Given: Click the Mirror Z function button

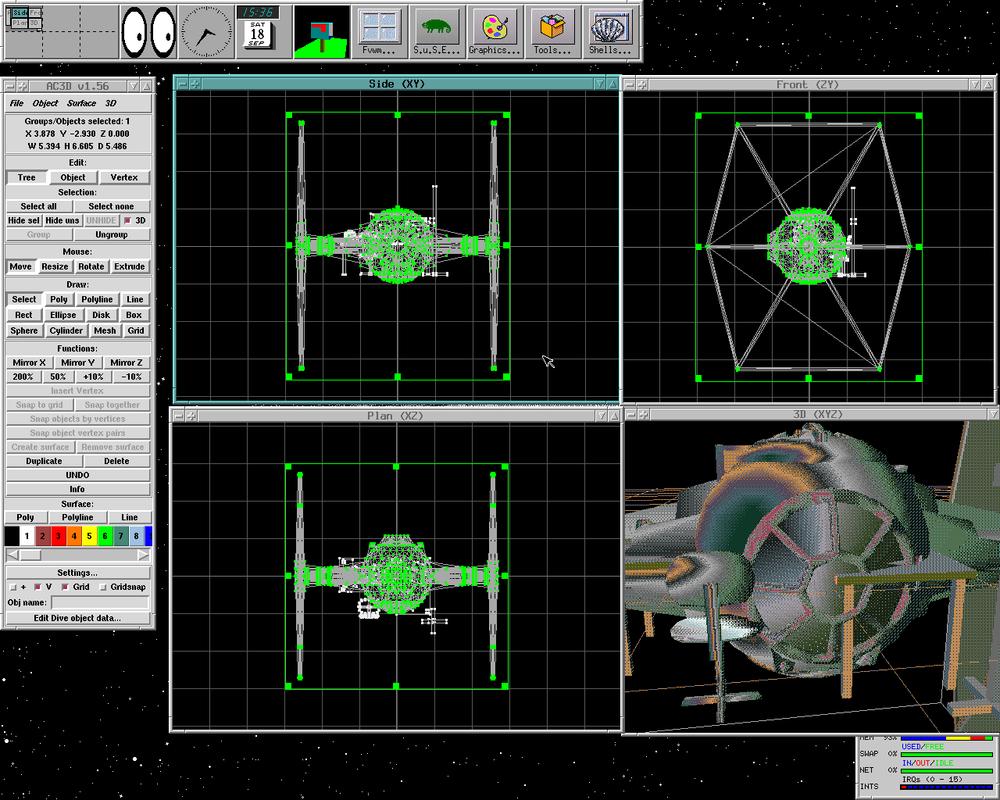Looking at the screenshot, I should point(126,362).
